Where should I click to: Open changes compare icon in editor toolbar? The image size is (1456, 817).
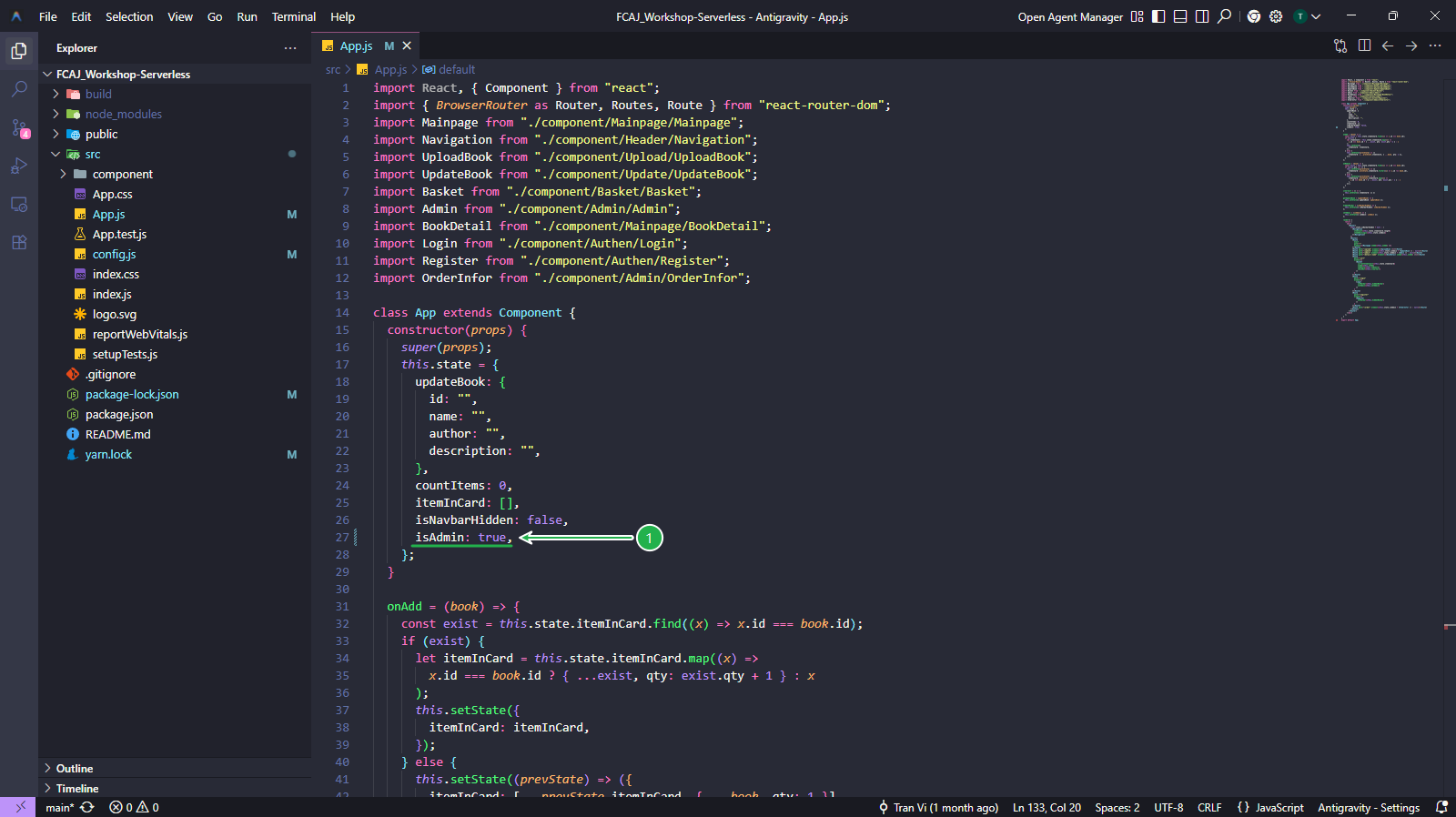[1340, 45]
